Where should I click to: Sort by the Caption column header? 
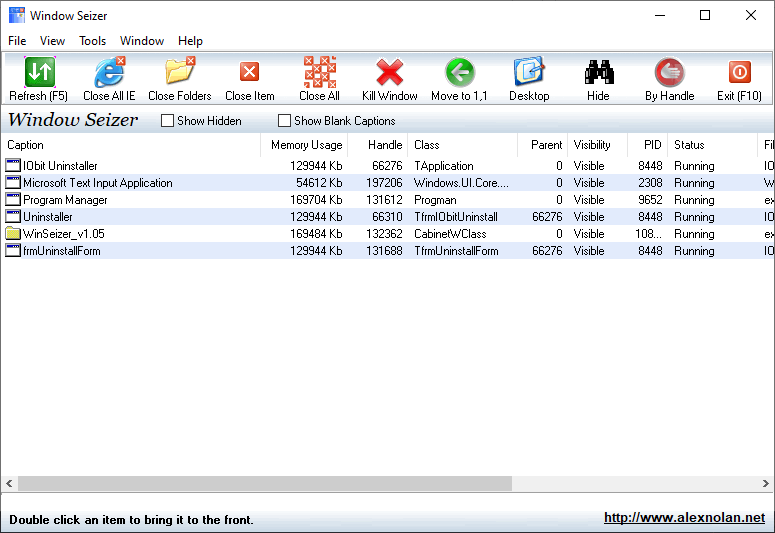(131, 145)
